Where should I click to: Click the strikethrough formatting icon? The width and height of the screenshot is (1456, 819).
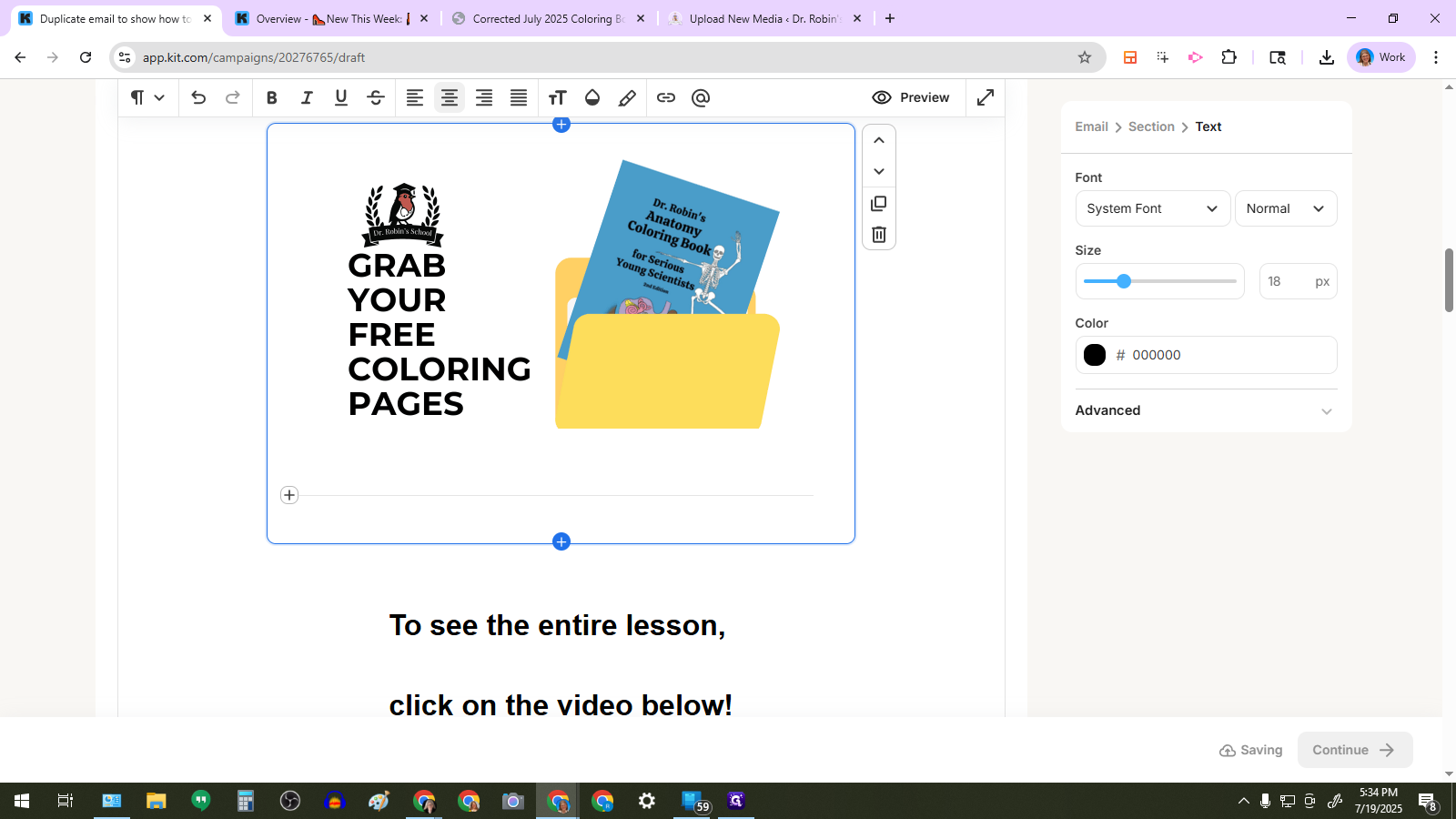376,98
